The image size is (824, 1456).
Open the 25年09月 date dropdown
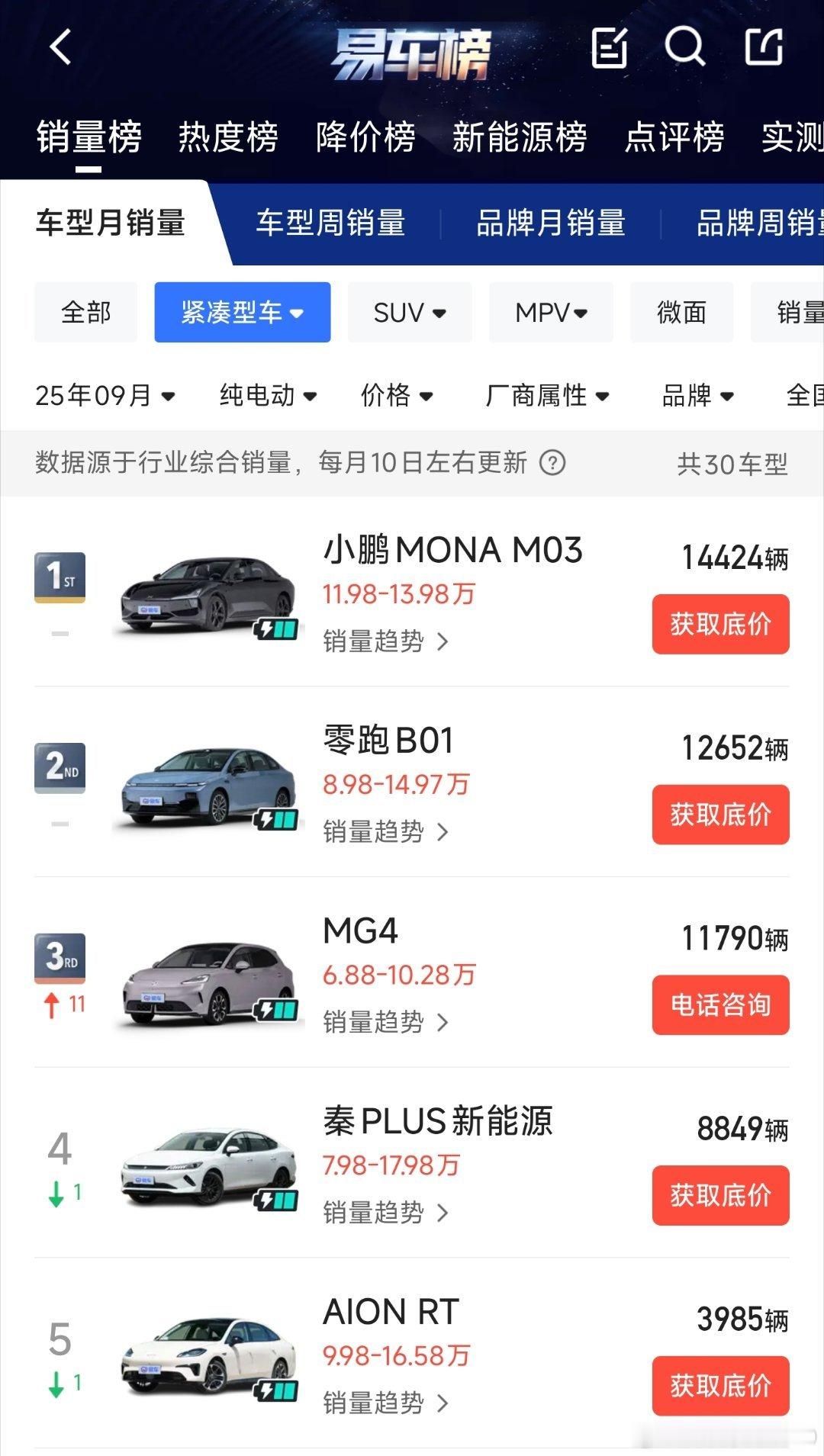(105, 395)
